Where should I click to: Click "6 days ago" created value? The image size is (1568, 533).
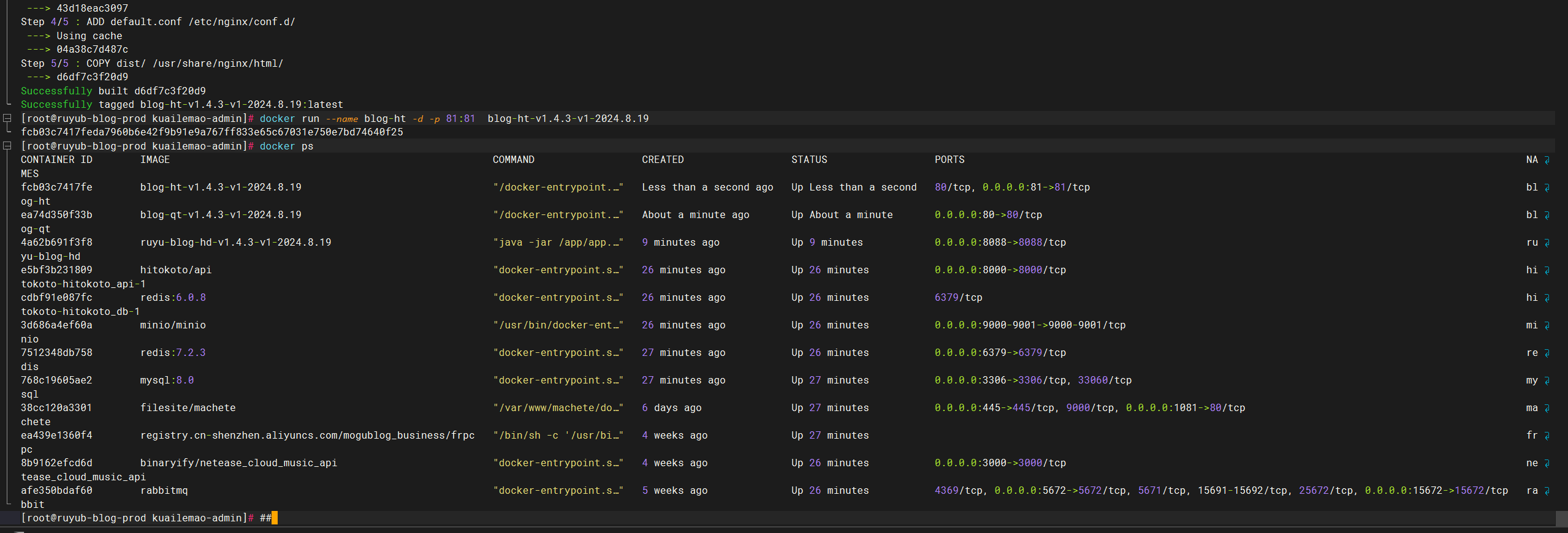[672, 408]
